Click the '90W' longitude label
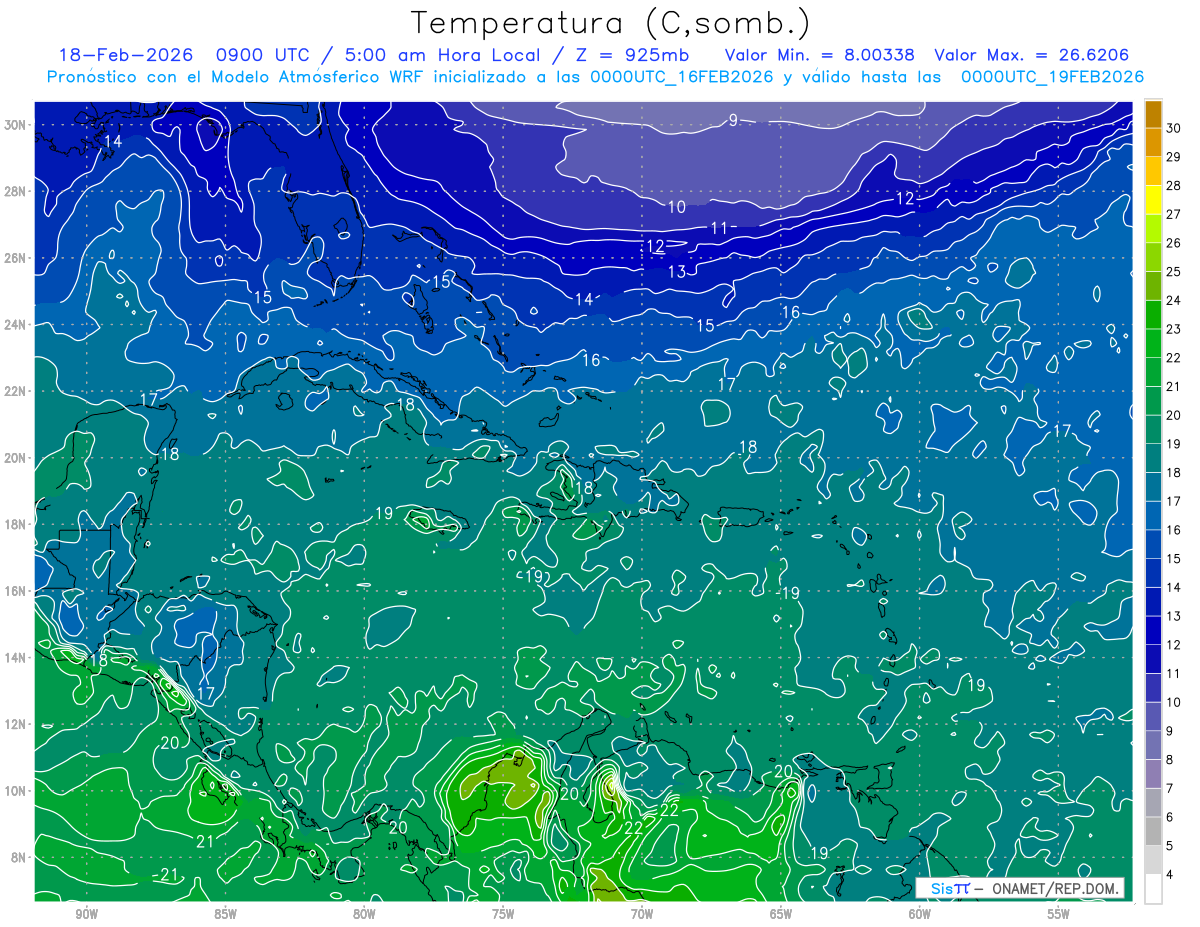The height and width of the screenshot is (927, 1200). 86,914
